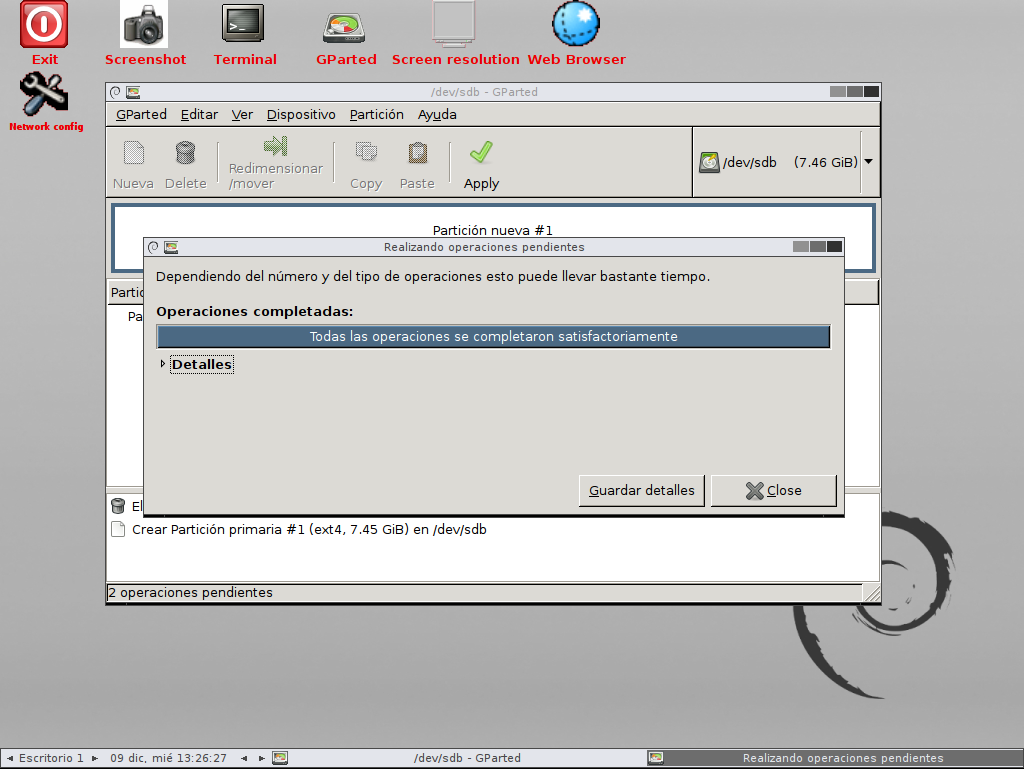The height and width of the screenshot is (769, 1024).
Task: Click the taskbar date and time display
Action: (168, 758)
